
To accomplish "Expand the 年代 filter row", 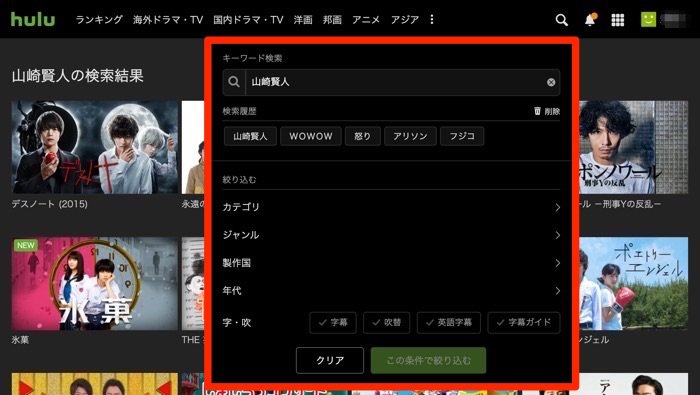I will (392, 291).
